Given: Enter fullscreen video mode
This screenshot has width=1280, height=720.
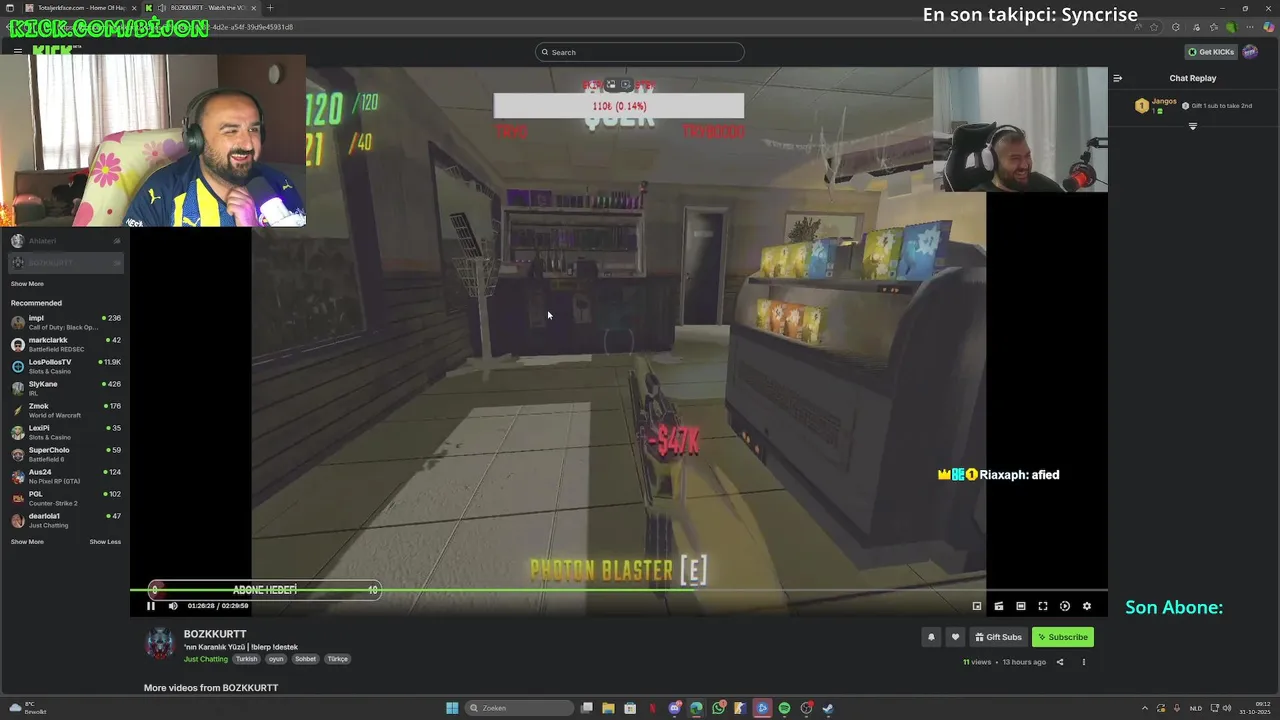Looking at the screenshot, I should click(x=1043, y=606).
